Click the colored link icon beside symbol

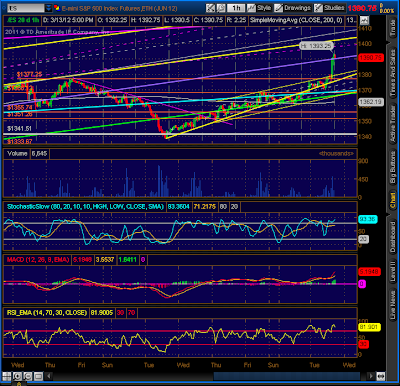[x=57, y=8]
